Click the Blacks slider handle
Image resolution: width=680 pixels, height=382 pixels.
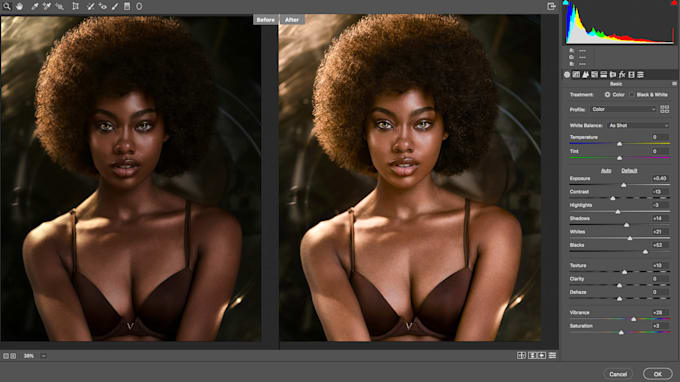tap(645, 252)
